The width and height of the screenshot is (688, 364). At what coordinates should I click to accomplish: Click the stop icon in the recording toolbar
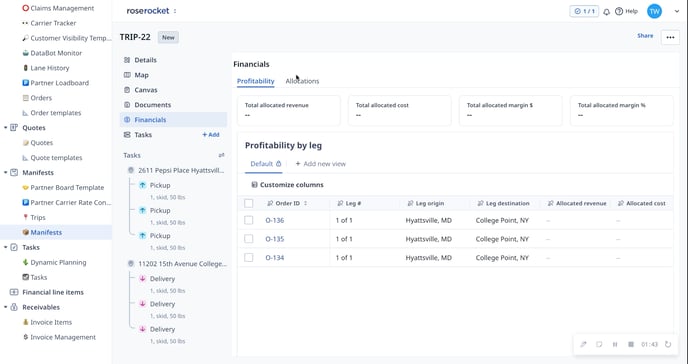coord(631,344)
